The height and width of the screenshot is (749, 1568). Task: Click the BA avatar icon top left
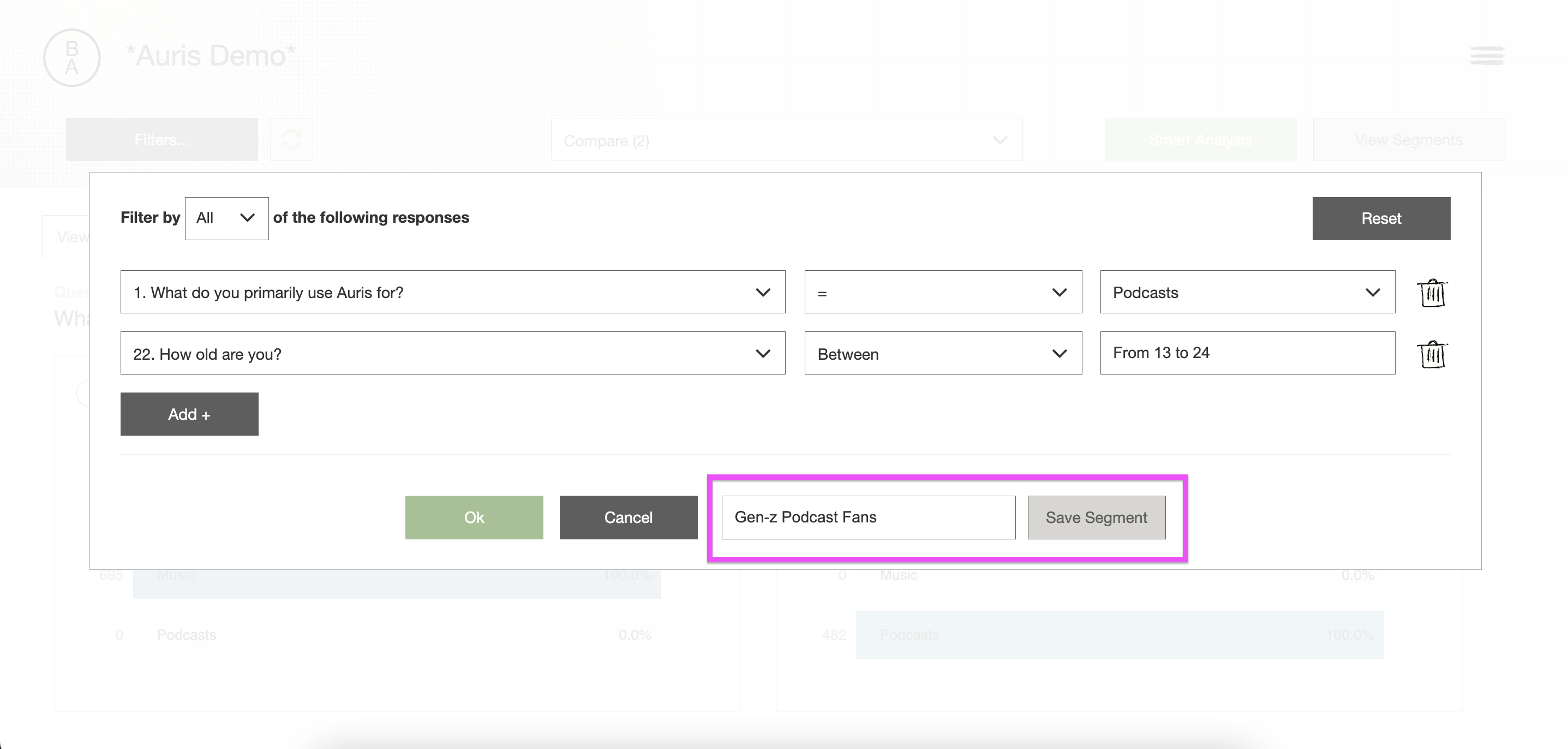72,57
